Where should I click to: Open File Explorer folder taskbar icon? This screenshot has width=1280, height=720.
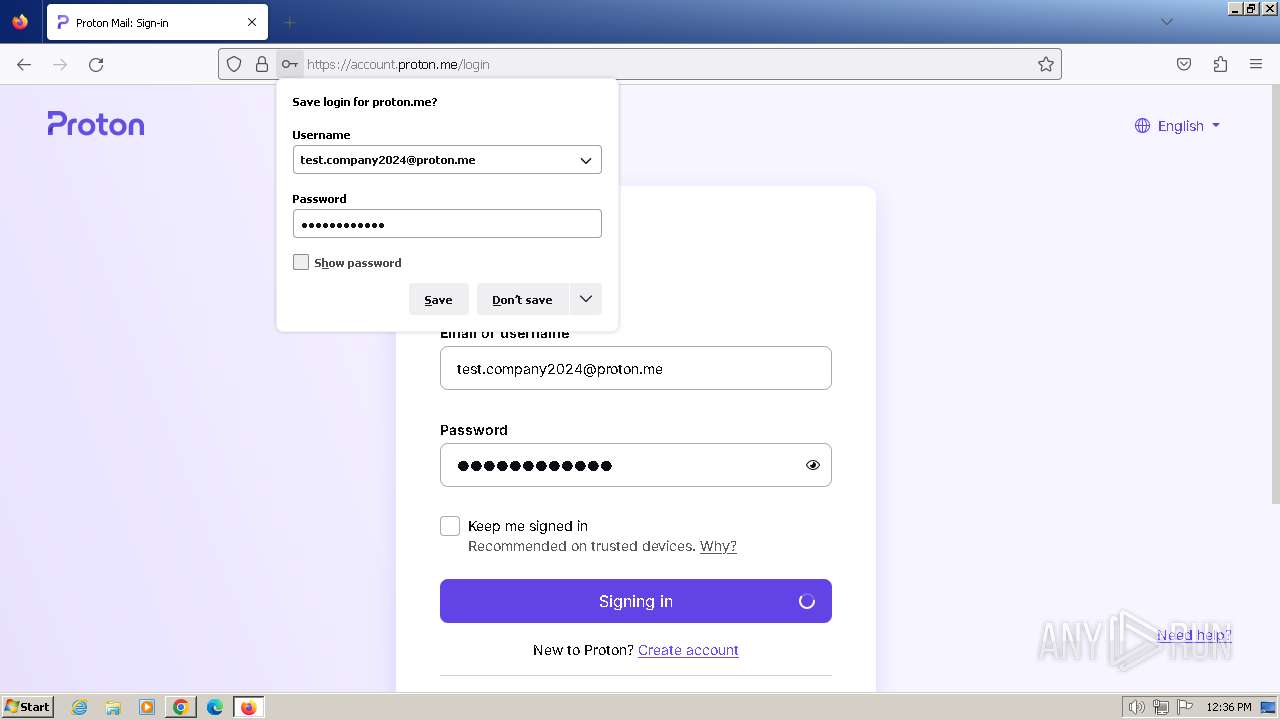click(x=113, y=707)
